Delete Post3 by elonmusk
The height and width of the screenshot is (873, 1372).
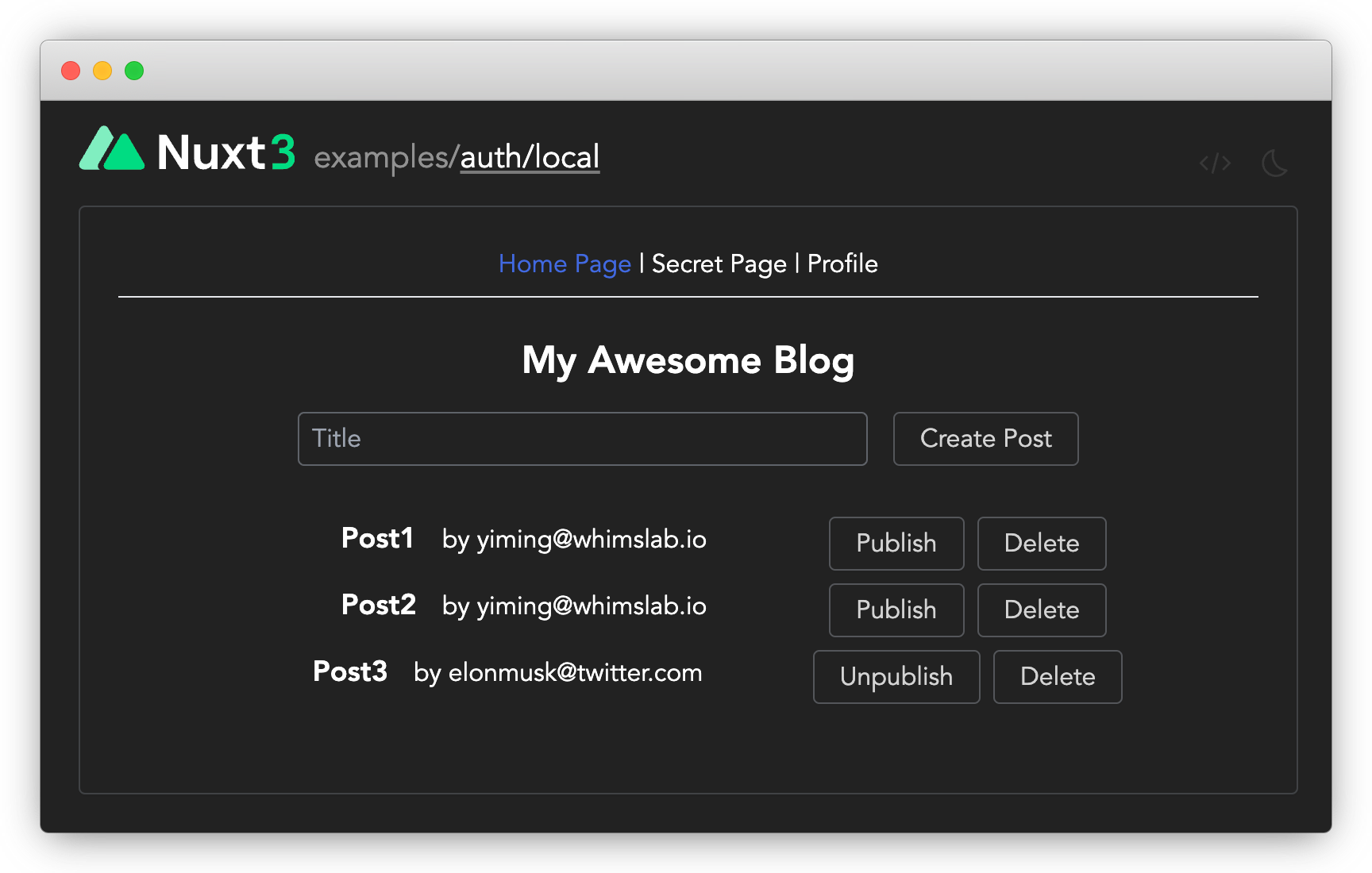click(1057, 677)
